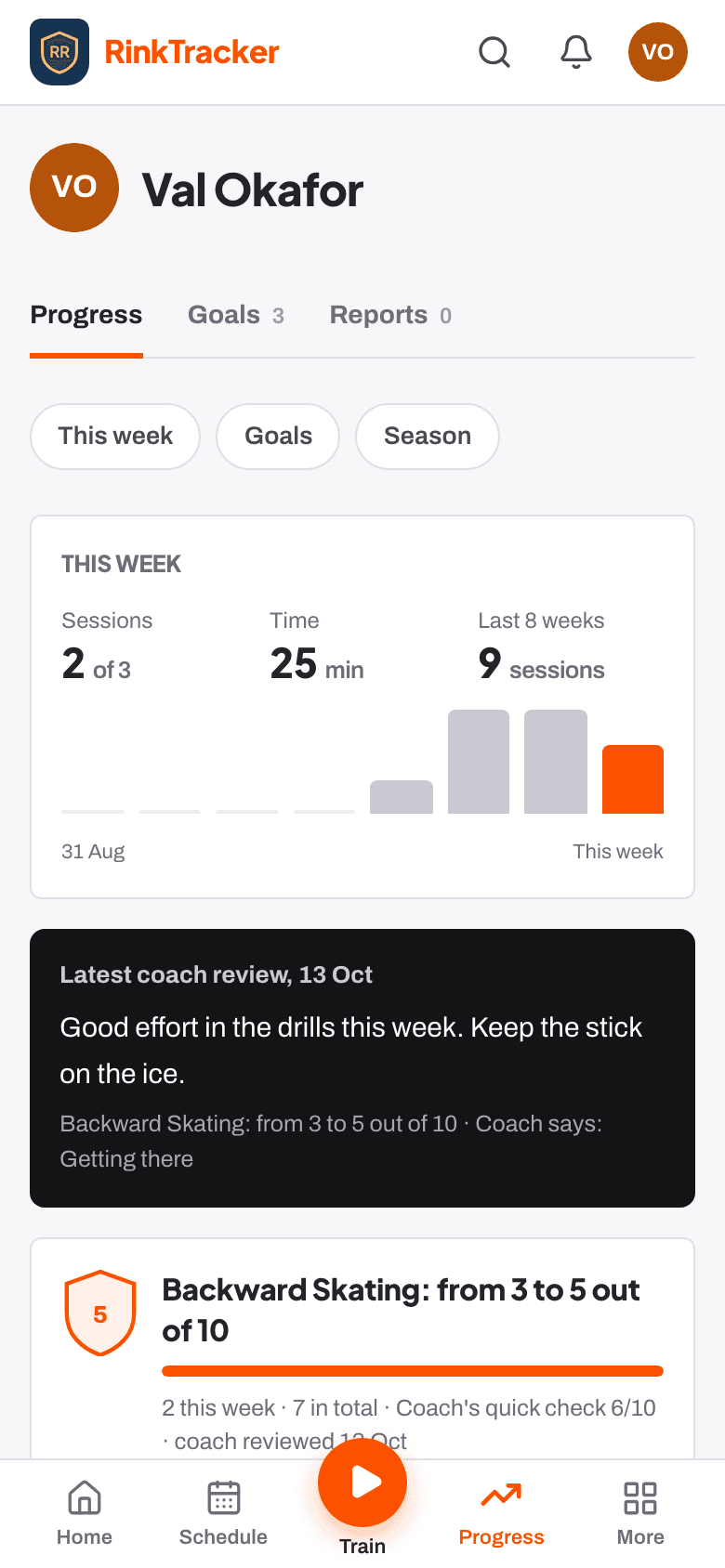Open Schedule calendar icon
725x1568 pixels.
coord(223,1498)
